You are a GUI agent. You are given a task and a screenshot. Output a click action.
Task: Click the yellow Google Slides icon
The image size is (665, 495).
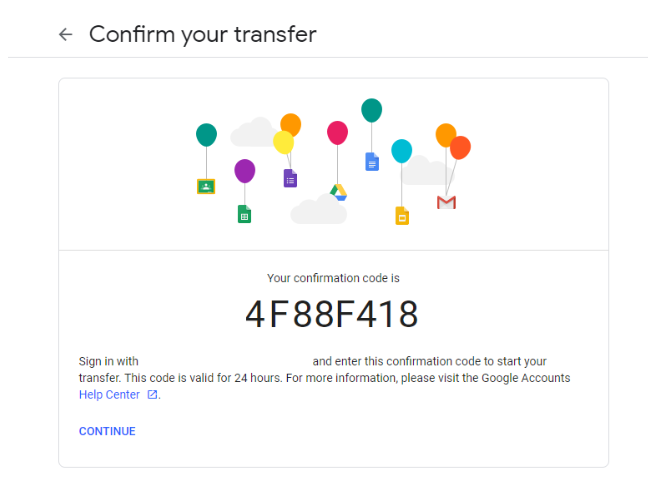coord(401,215)
